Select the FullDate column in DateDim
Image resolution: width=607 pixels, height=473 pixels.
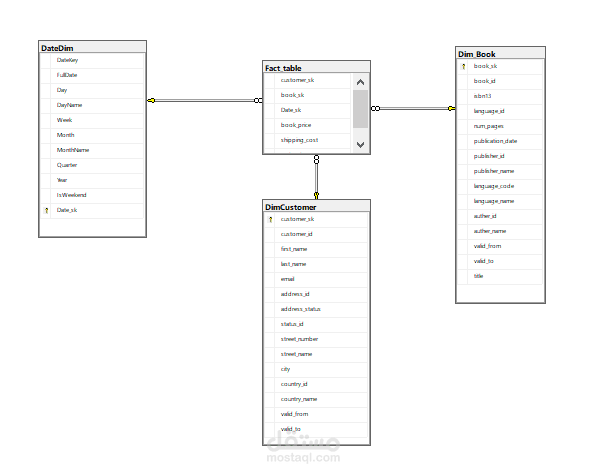[92, 75]
